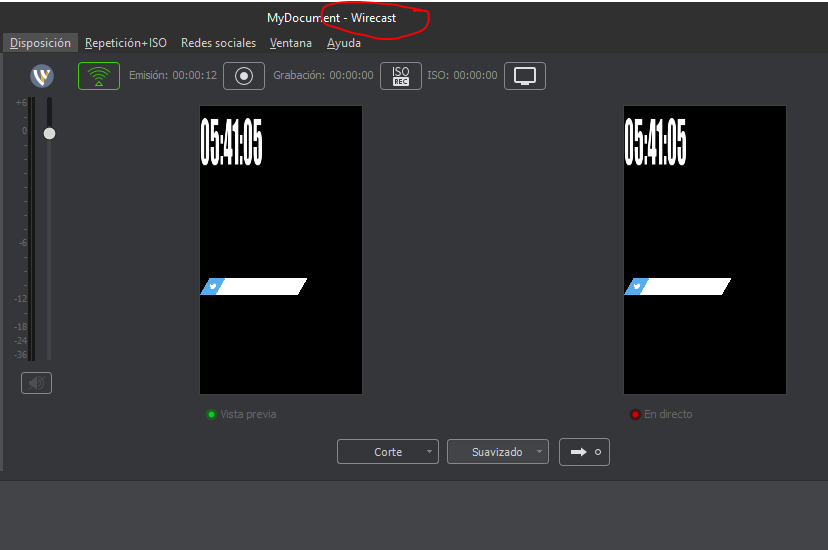
Task: Click the green Vista previa indicator
Action: point(211,414)
